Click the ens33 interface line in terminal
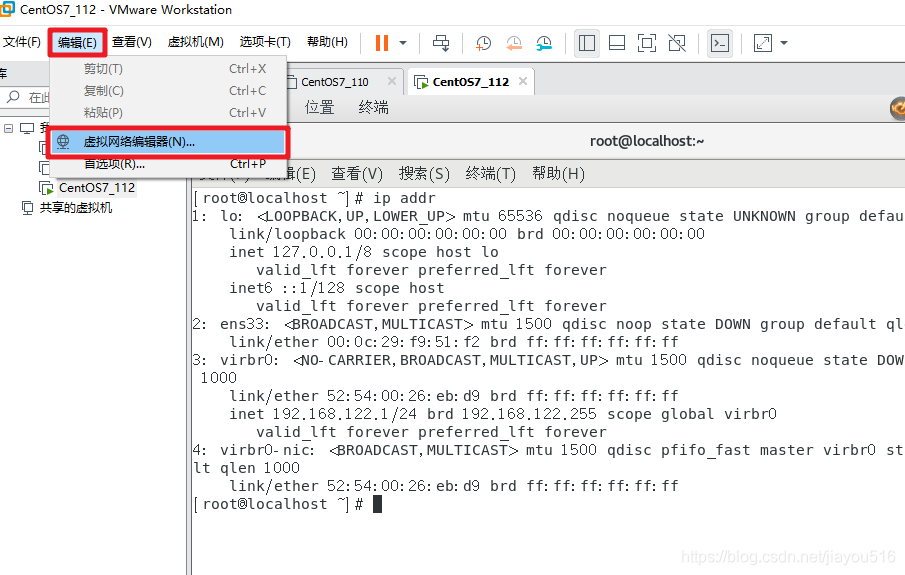The width and height of the screenshot is (905, 575). click(548, 324)
